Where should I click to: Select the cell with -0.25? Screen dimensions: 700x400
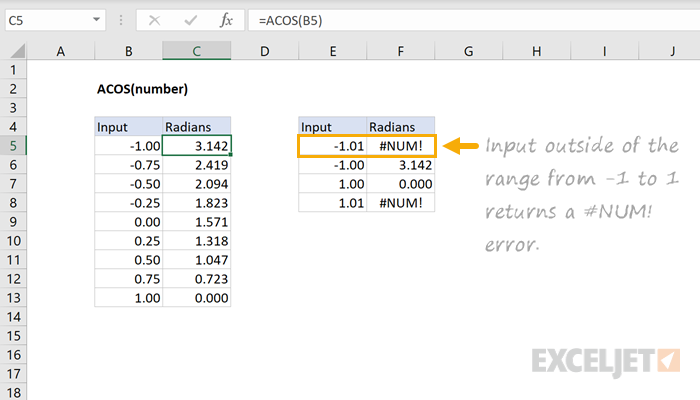point(129,203)
